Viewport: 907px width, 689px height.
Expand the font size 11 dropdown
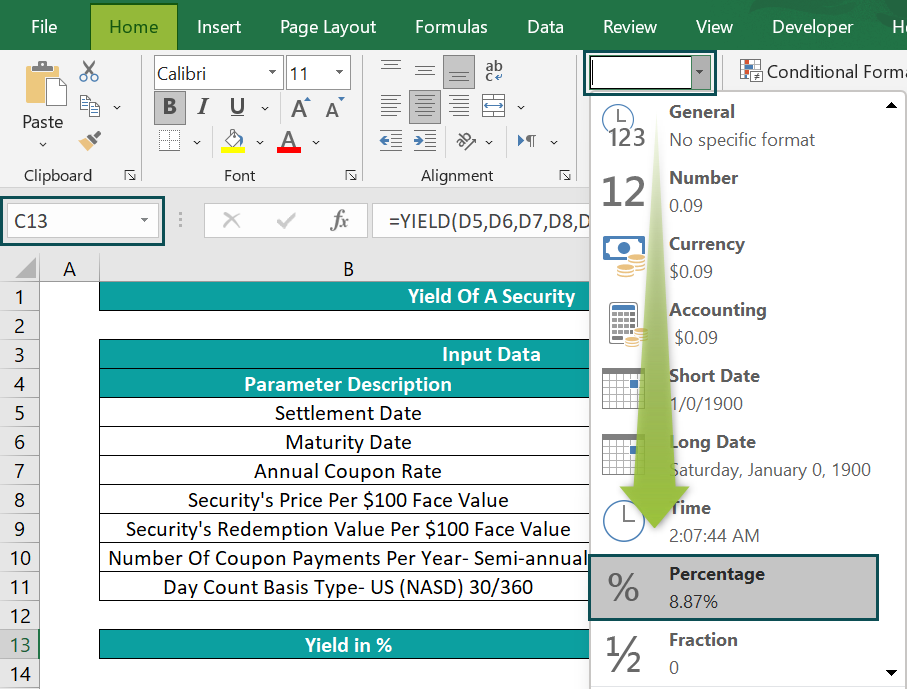(x=341, y=73)
